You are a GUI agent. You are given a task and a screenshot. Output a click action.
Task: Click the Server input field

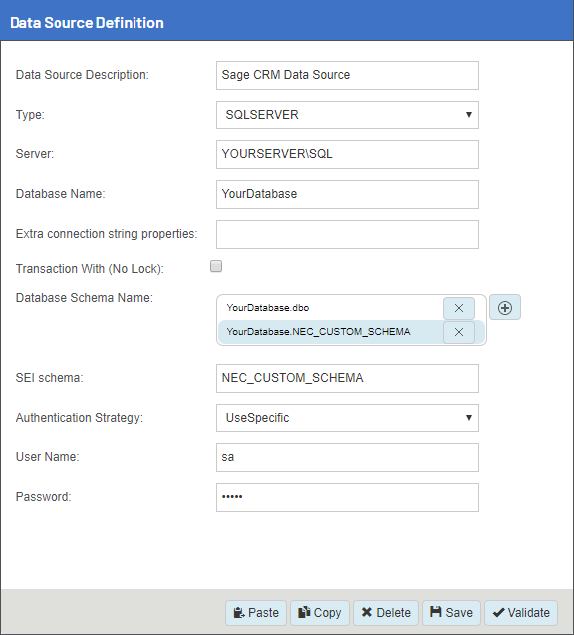347,154
